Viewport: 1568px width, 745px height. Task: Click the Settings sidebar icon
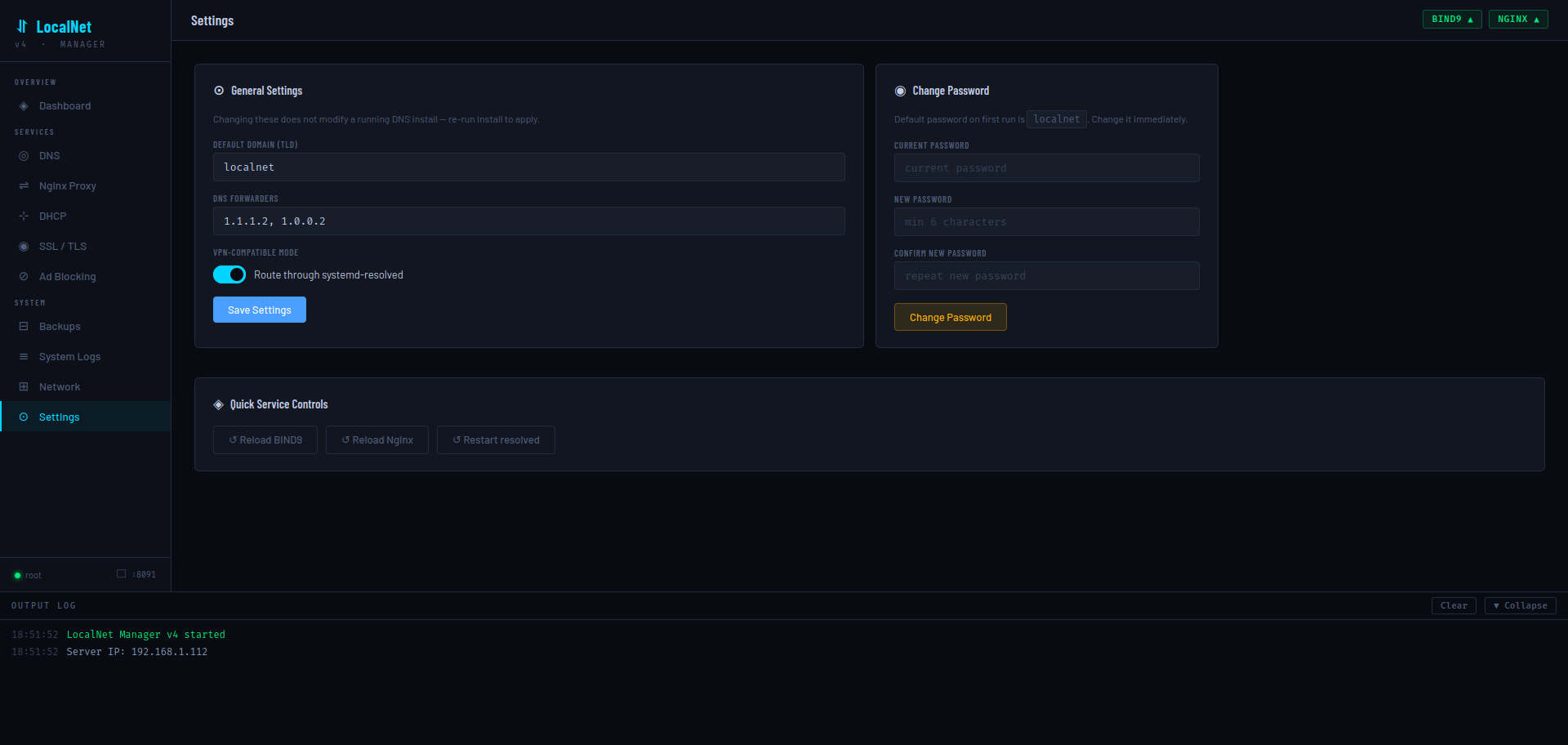[x=24, y=417]
